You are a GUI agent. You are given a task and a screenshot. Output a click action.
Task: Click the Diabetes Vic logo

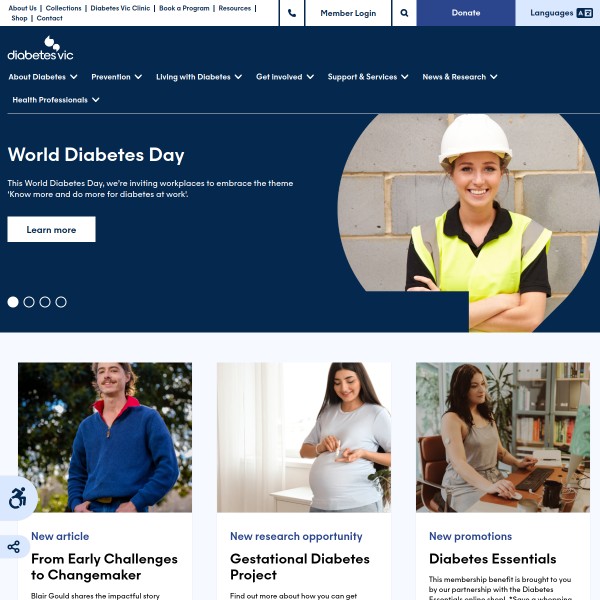[41, 48]
